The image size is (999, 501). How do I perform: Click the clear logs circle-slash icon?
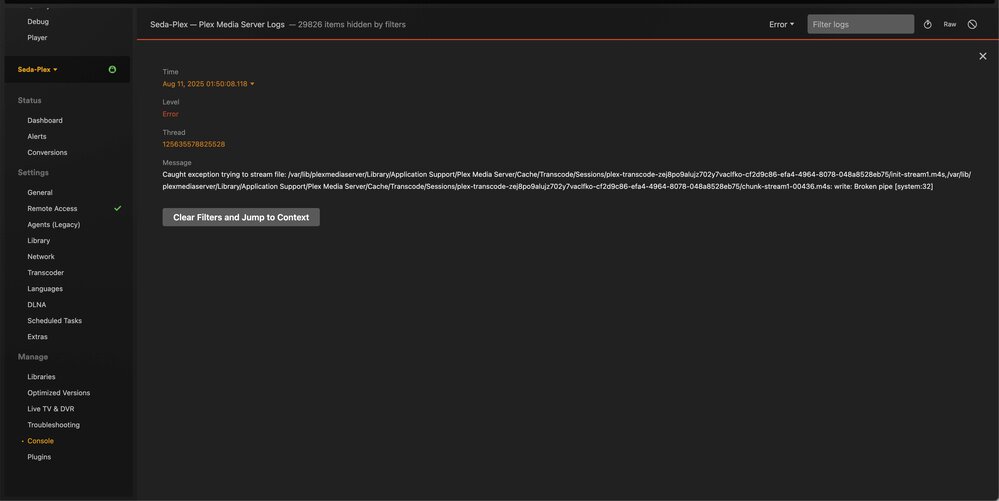coord(972,24)
